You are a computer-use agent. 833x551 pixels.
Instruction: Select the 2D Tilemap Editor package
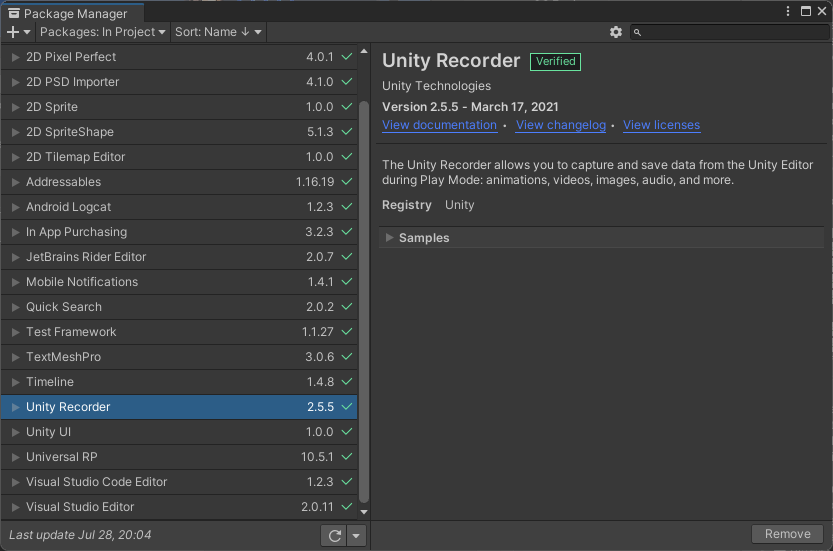(179, 157)
